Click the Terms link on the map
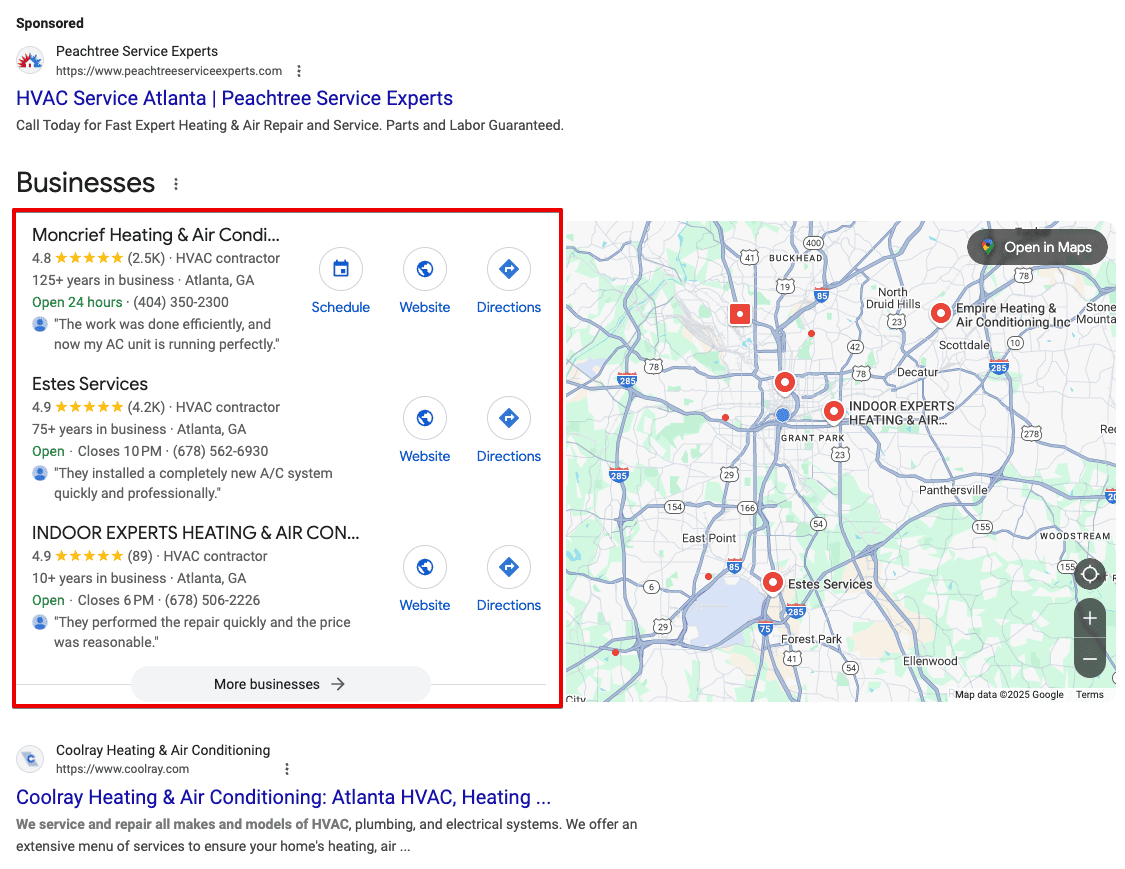Screen dimensions: 1125x869 1089,694
